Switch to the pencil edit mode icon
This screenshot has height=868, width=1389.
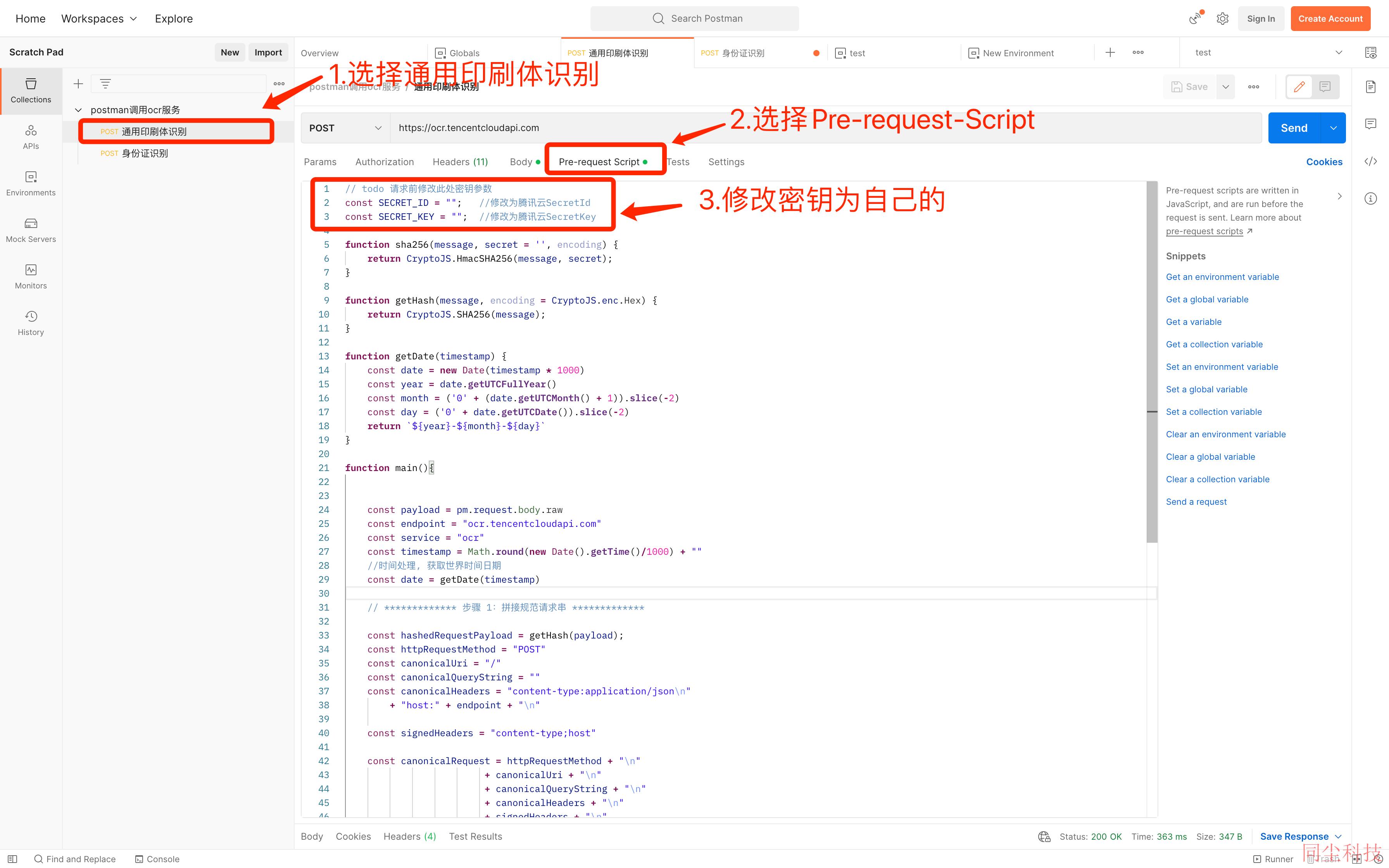tap(1299, 87)
